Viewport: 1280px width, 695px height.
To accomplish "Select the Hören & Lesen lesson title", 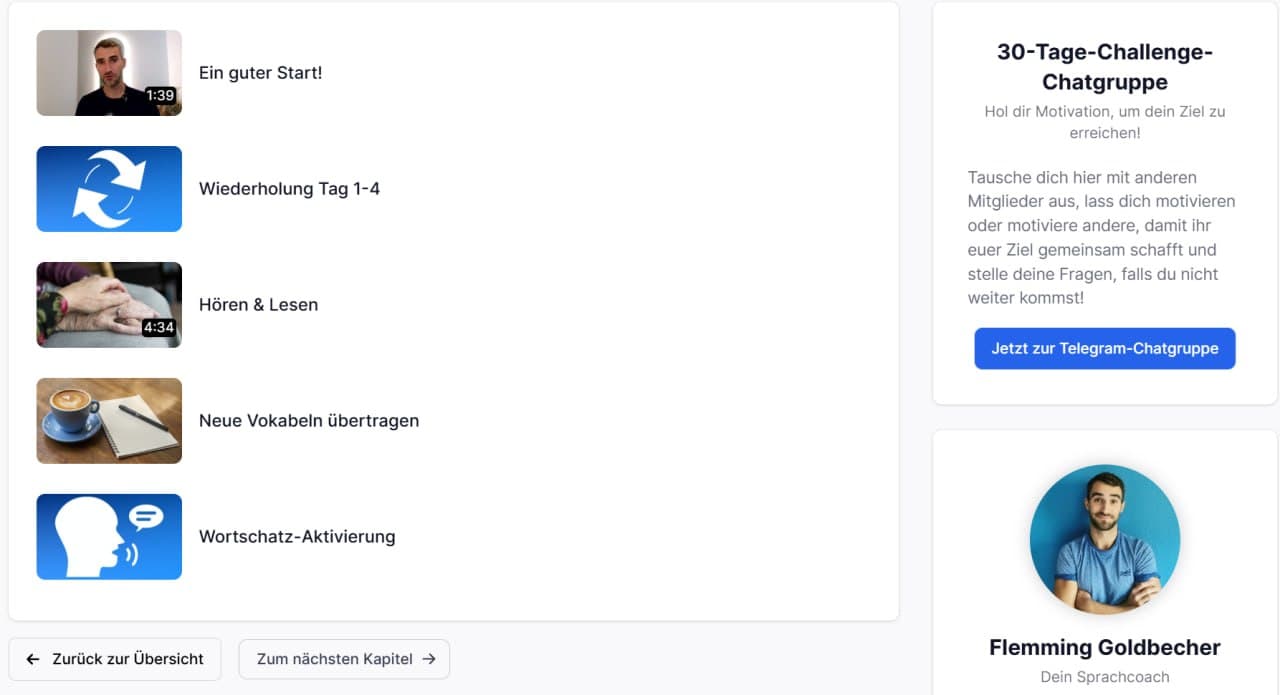I will [258, 304].
